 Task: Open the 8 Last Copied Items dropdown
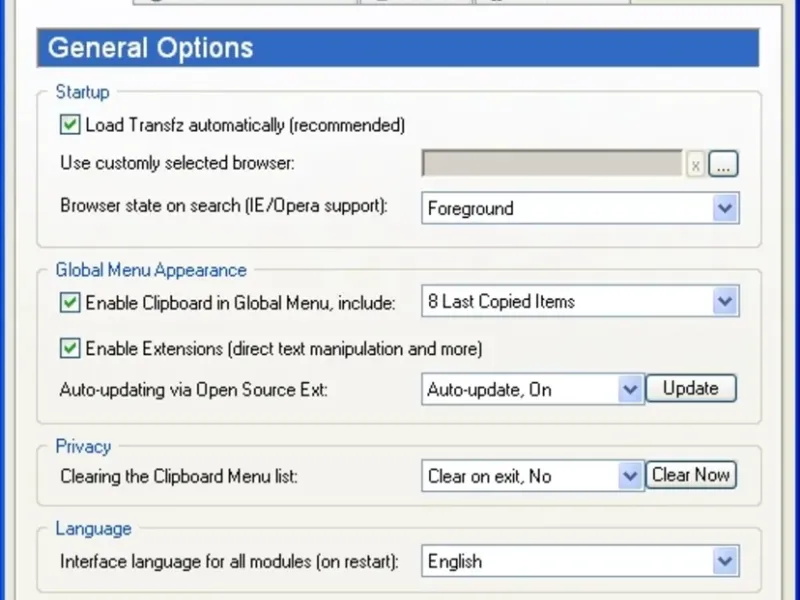click(725, 302)
